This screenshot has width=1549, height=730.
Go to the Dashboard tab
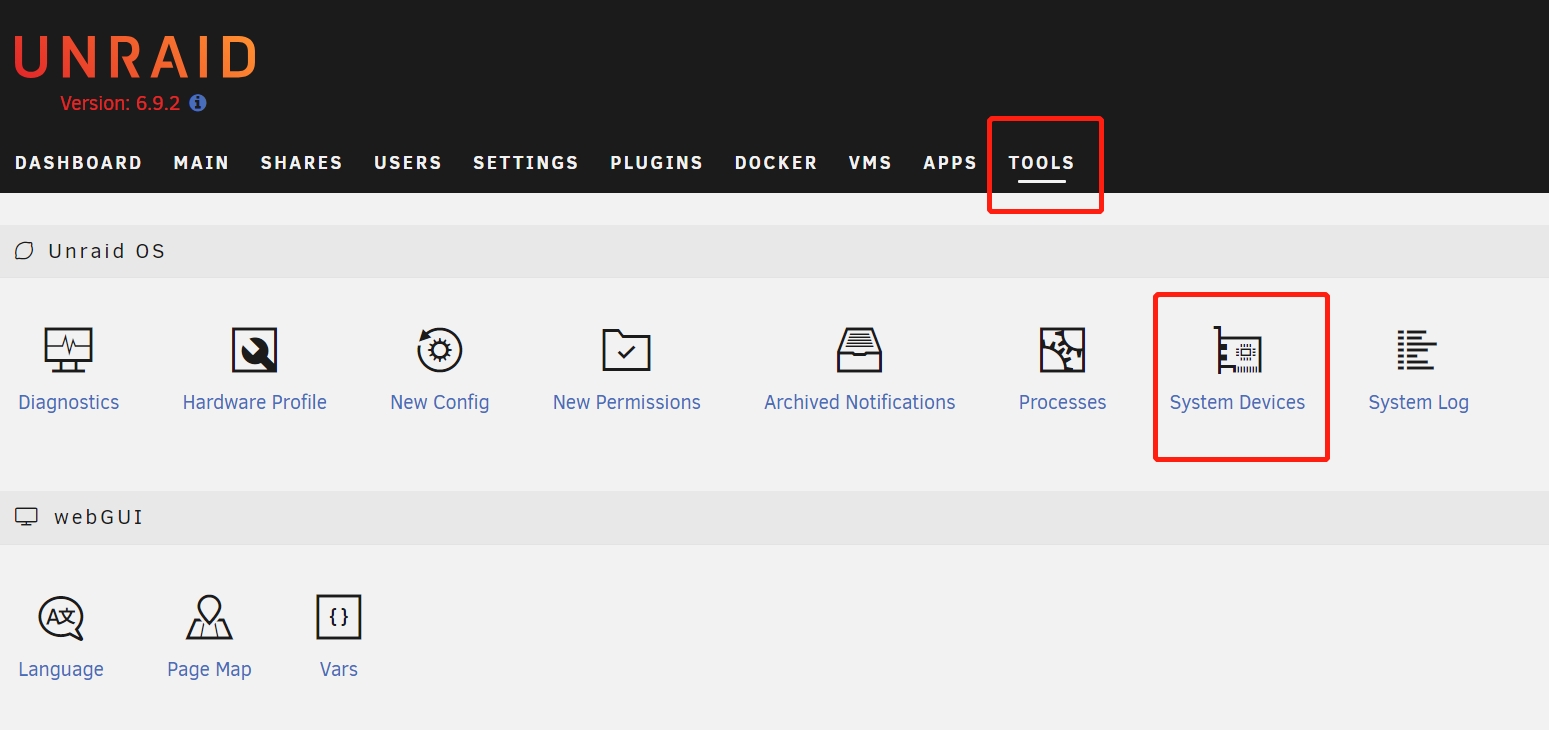[78, 163]
